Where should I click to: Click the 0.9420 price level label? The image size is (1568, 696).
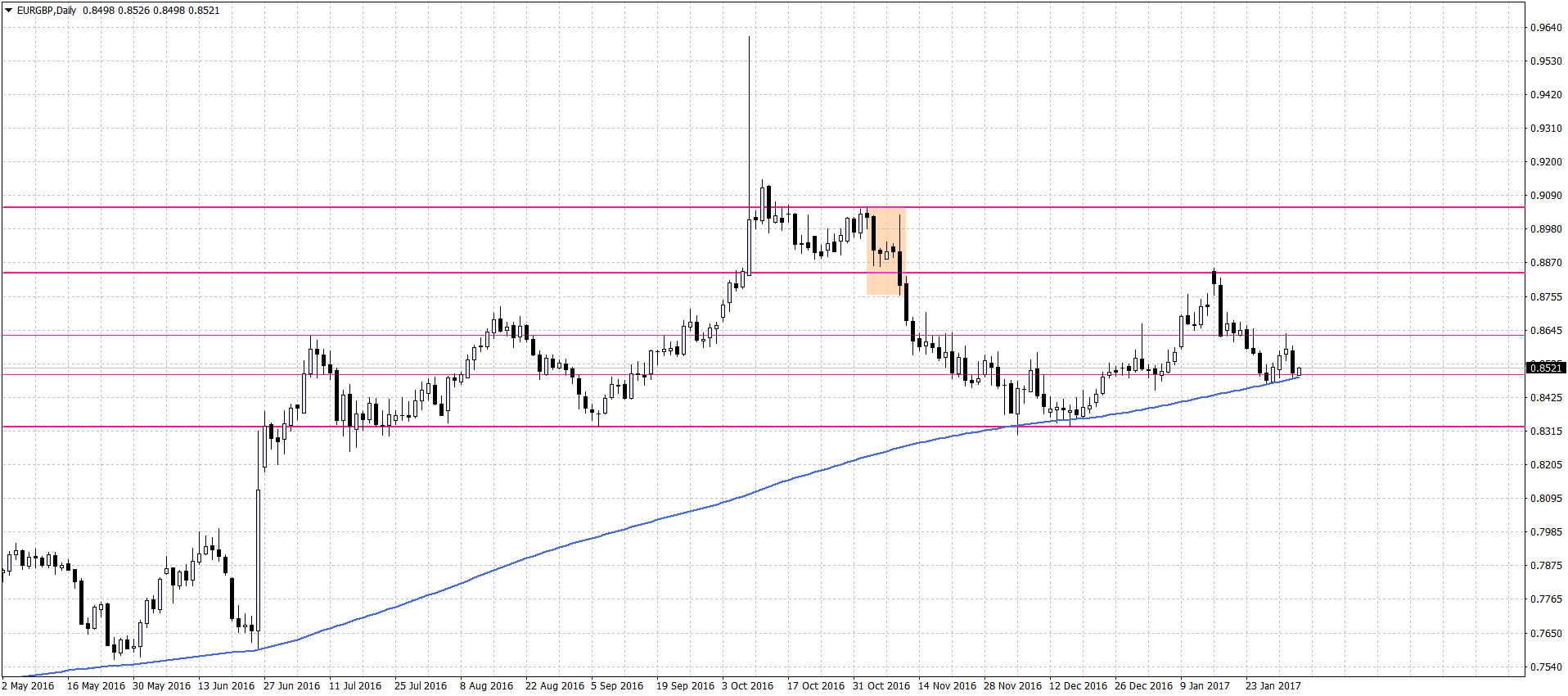point(1546,95)
